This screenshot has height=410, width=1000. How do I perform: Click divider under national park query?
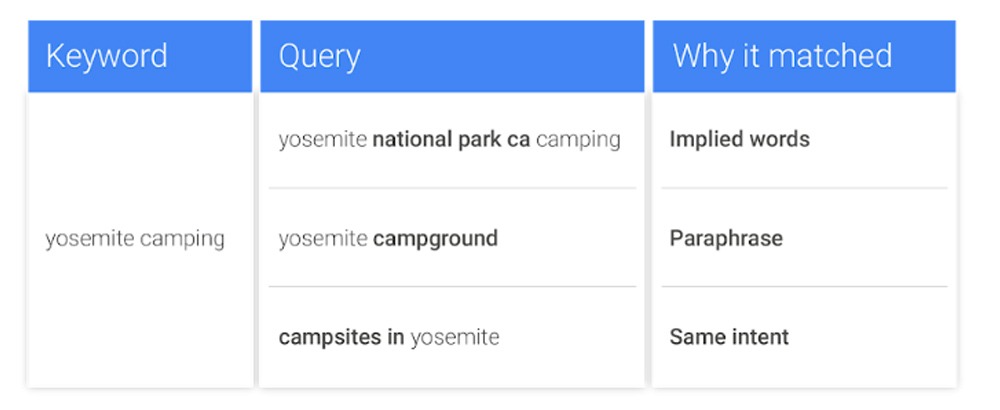[452, 188]
